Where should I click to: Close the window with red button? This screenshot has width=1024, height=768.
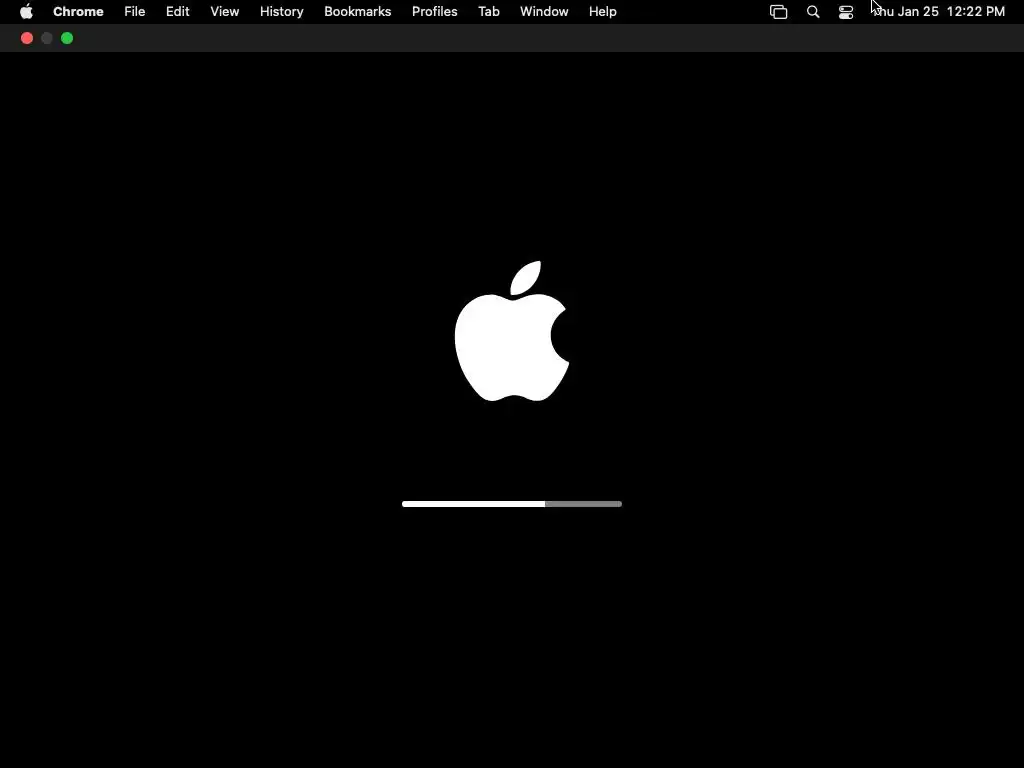click(27, 38)
